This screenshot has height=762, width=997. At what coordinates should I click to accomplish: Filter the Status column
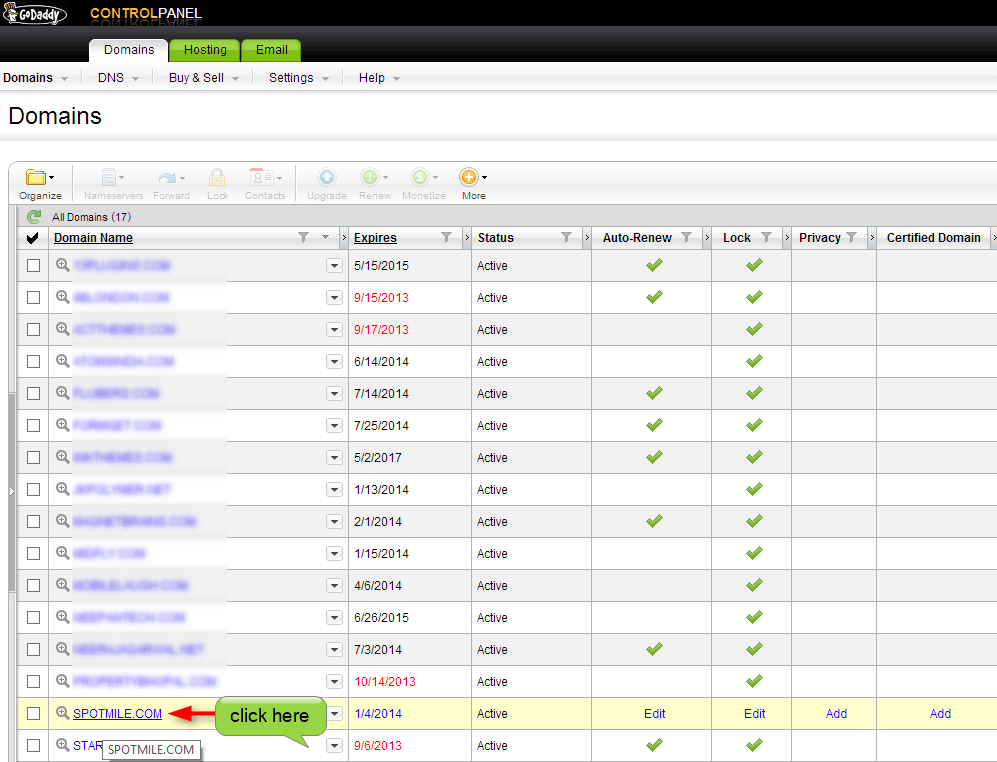pyautogui.click(x=566, y=237)
